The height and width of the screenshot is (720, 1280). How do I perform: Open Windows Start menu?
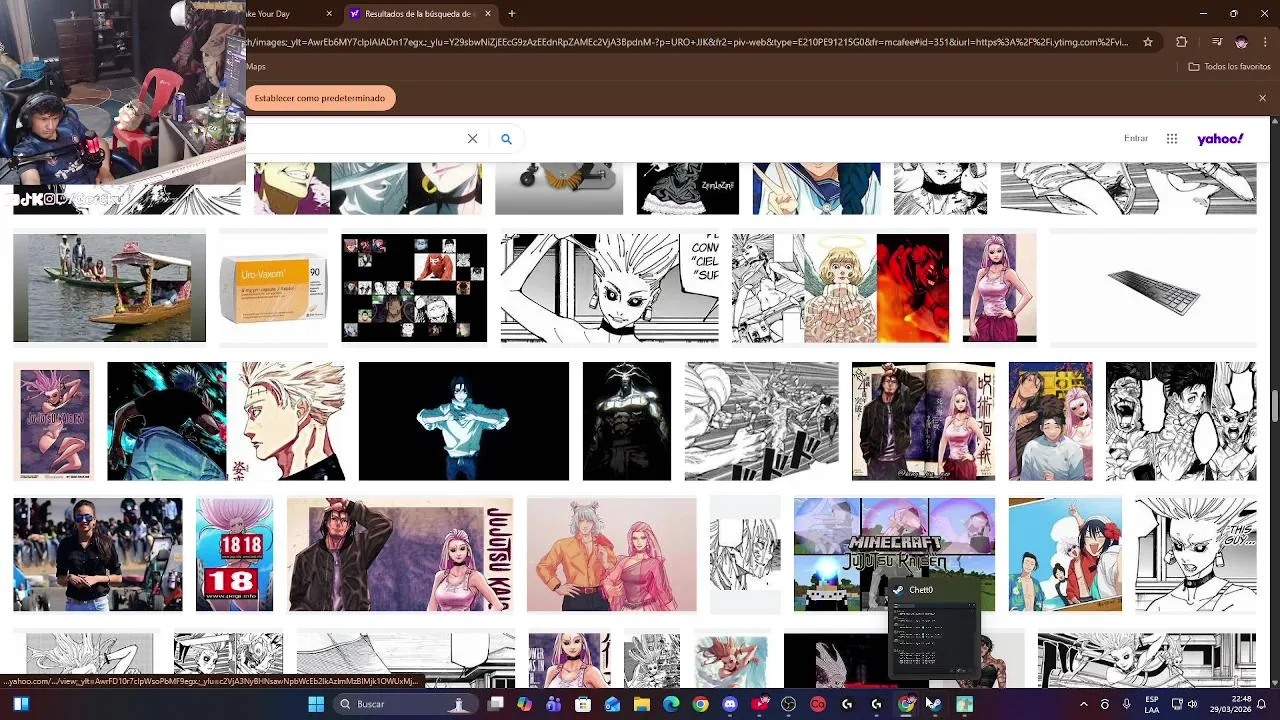316,704
